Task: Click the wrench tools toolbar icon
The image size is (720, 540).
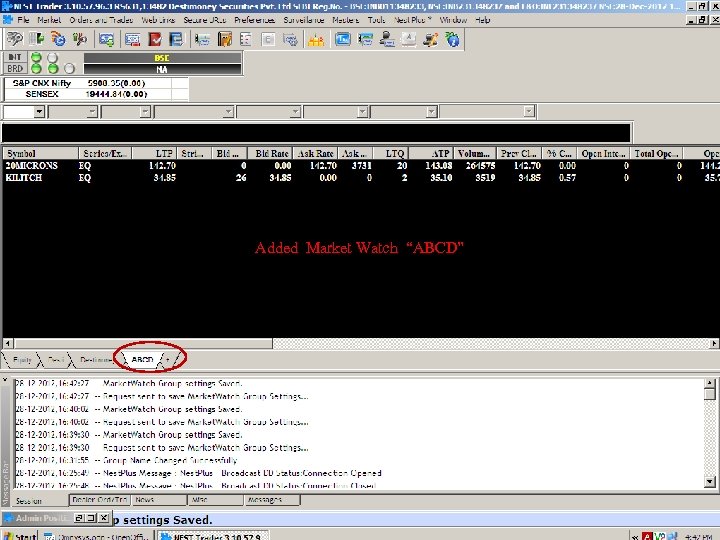Action: (x=79, y=39)
